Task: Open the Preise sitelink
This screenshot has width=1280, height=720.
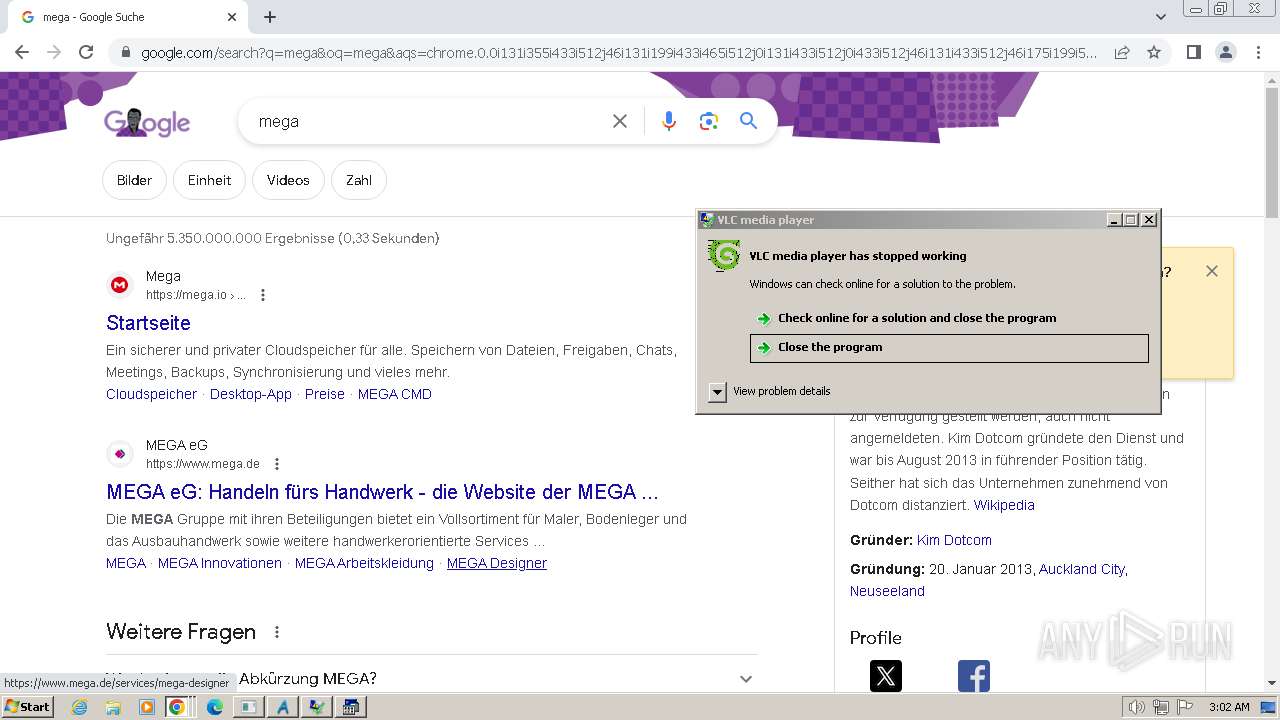Action: pyautogui.click(x=325, y=394)
